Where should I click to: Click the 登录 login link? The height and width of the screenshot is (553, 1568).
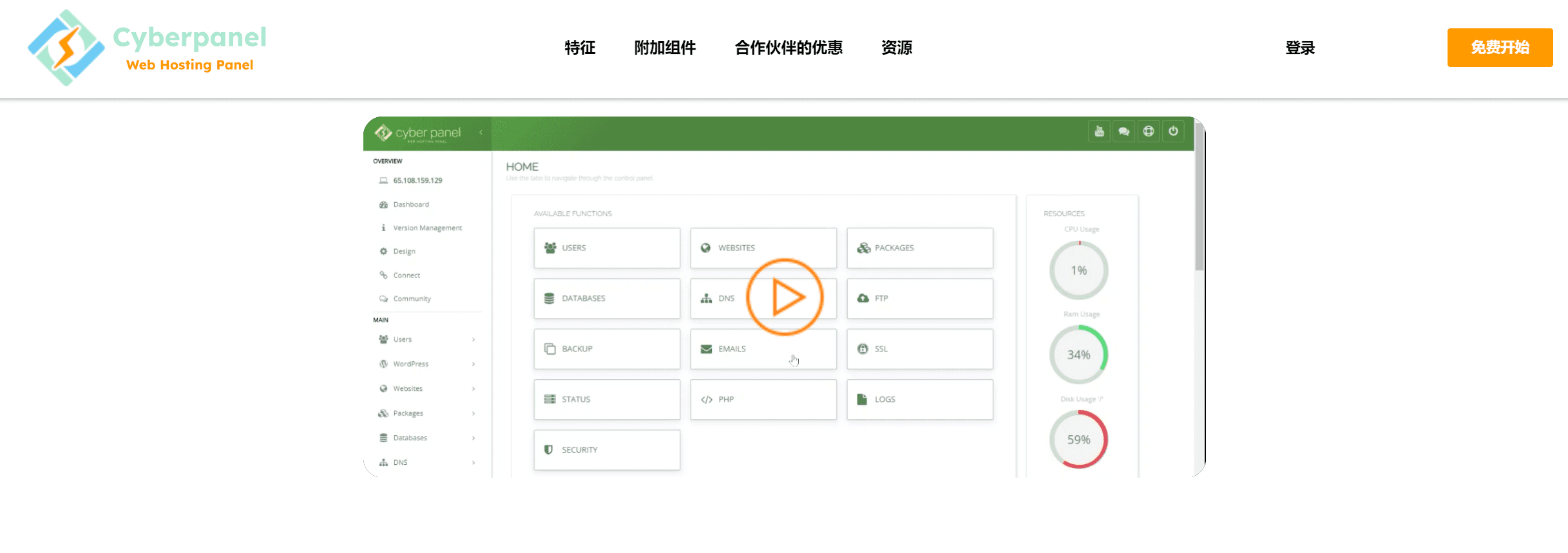(x=1300, y=48)
